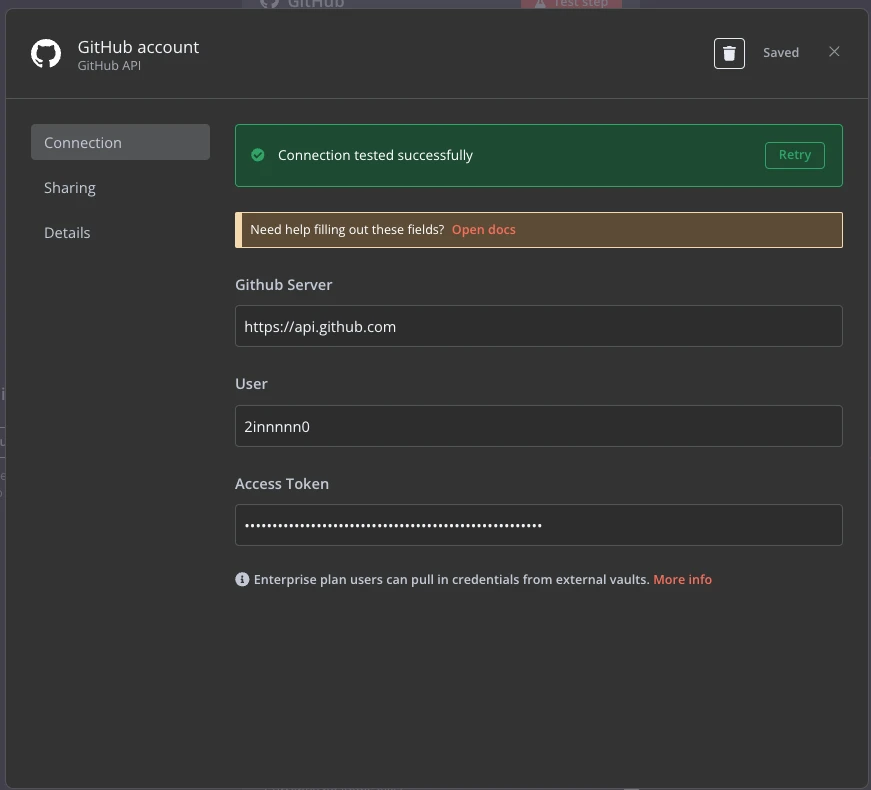The image size is (871, 790).
Task: Click the info icon beside Enterprise plan note
Action: [242, 579]
